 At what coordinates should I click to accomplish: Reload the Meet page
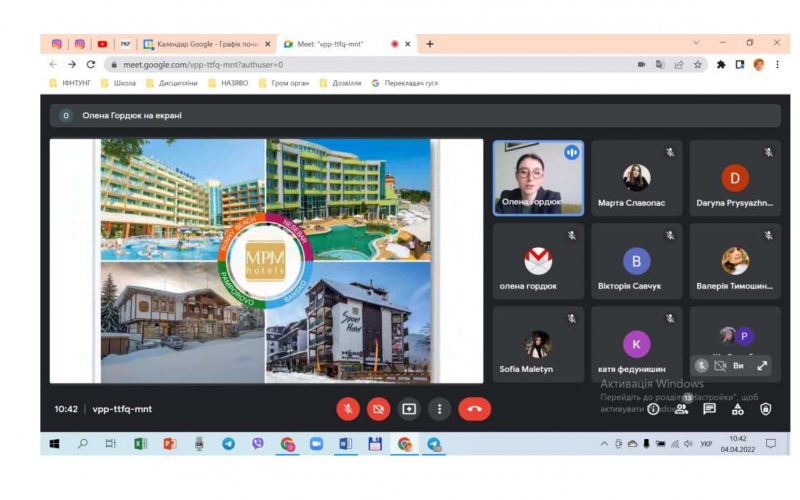point(91,64)
